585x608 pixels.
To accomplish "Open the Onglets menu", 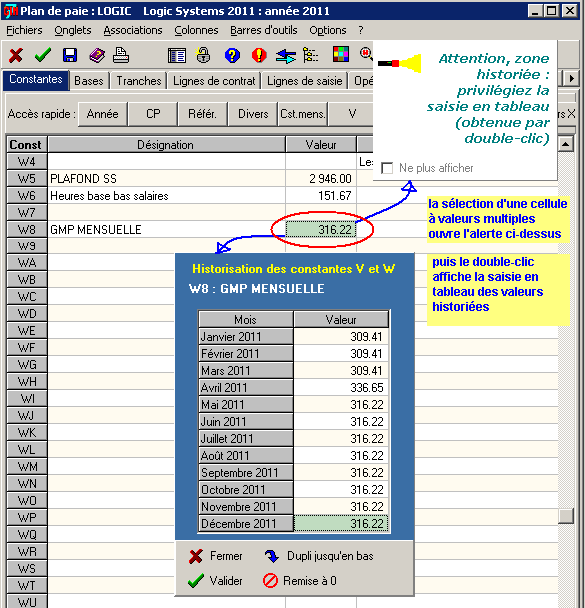I will (73, 30).
